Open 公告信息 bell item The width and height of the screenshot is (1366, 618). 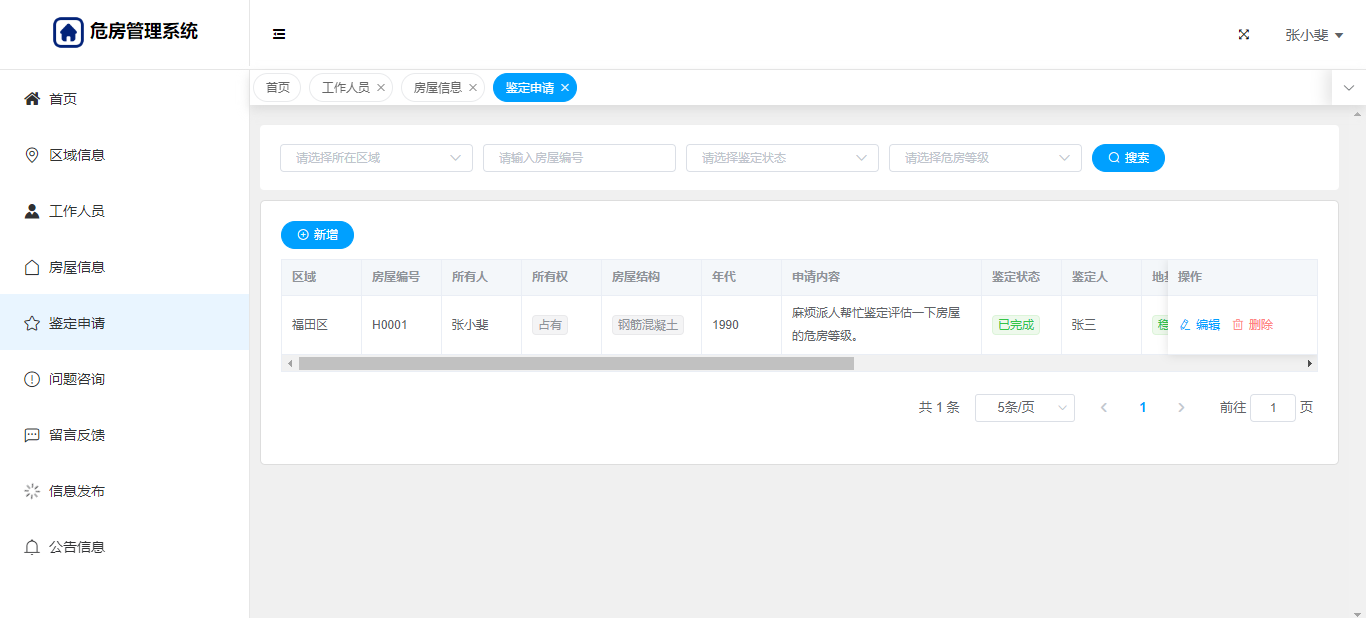[x=77, y=547]
